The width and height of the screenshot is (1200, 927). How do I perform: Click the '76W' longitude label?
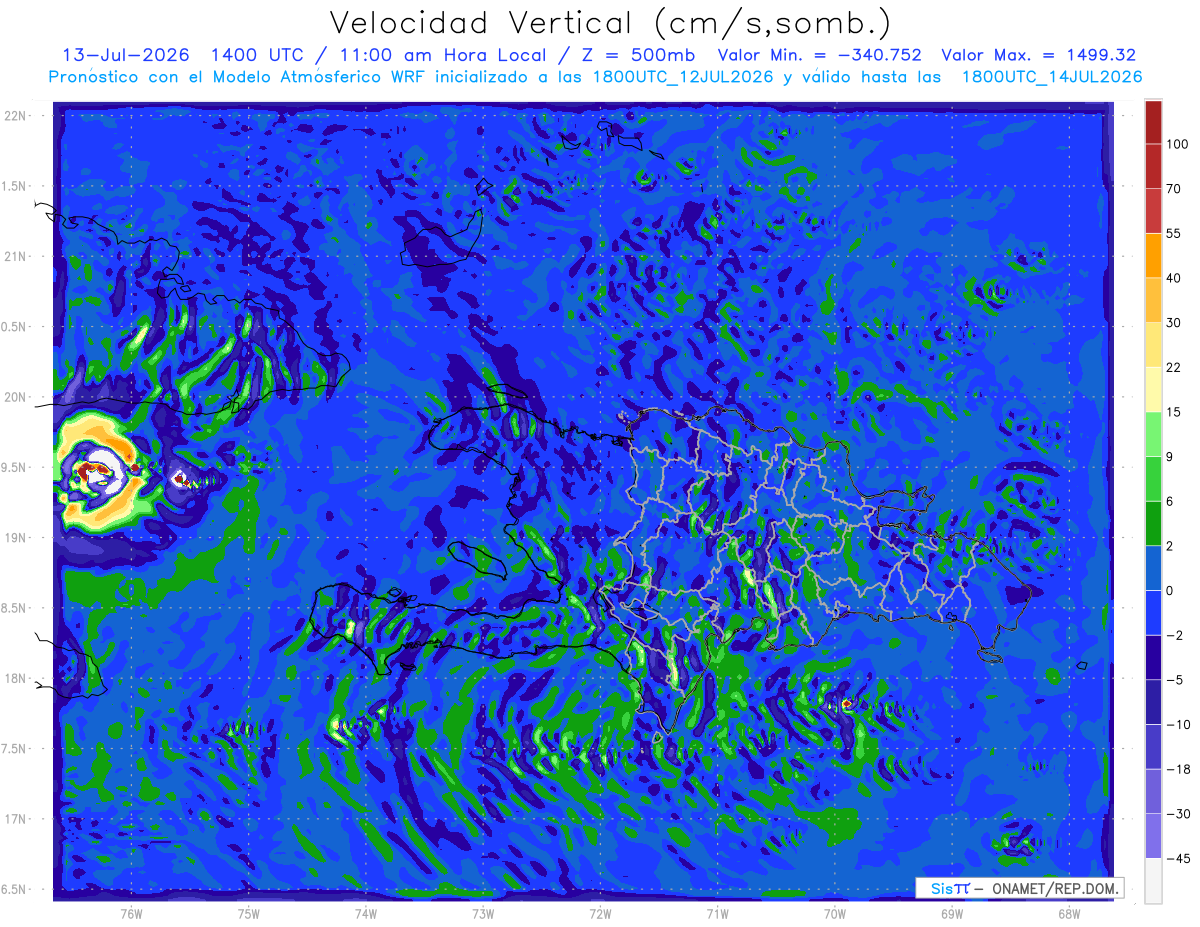pos(131,913)
